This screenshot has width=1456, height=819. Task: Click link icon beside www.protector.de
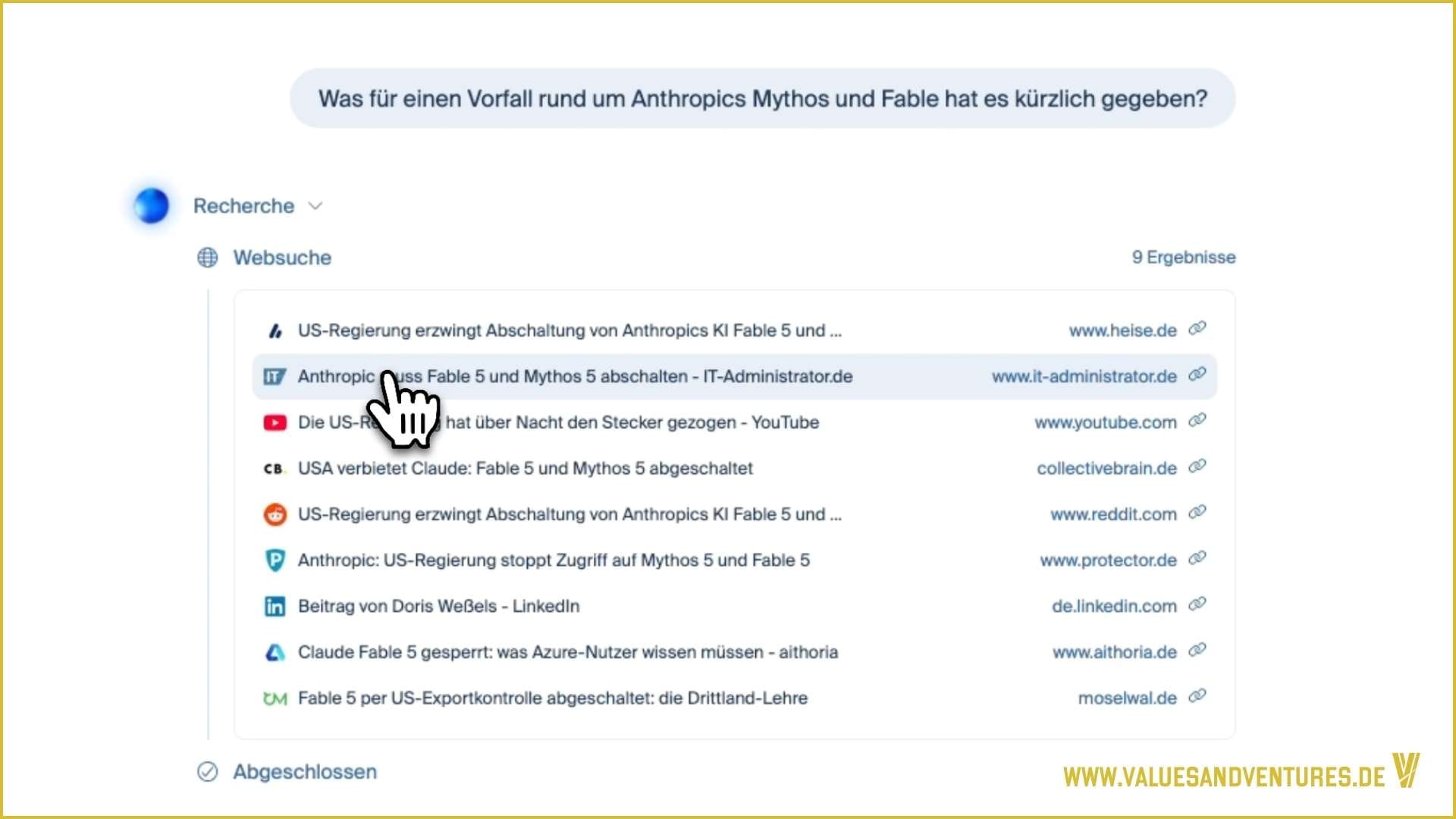pyautogui.click(x=1197, y=559)
